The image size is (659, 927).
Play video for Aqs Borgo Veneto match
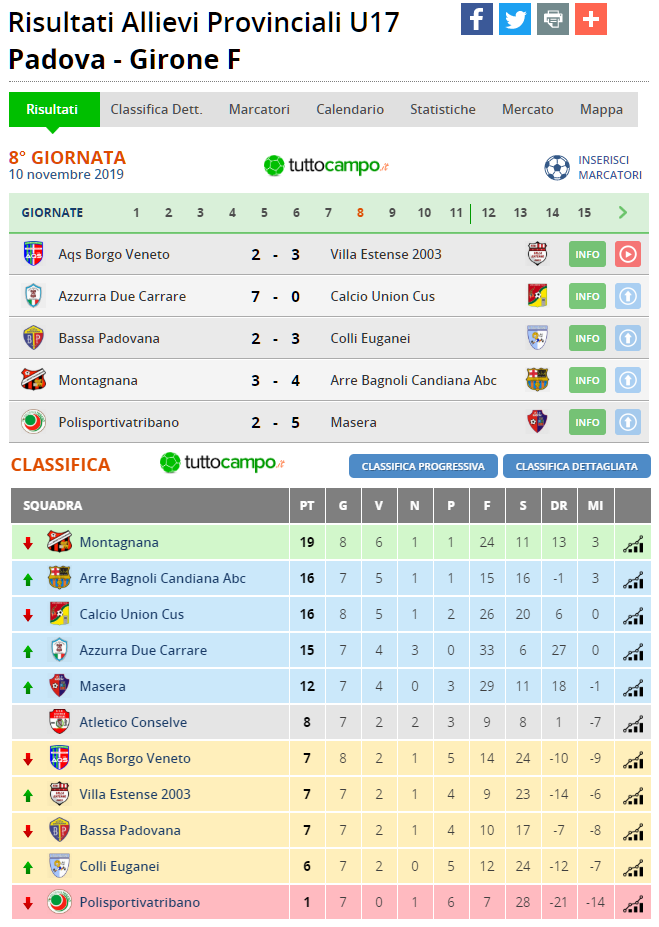(628, 254)
